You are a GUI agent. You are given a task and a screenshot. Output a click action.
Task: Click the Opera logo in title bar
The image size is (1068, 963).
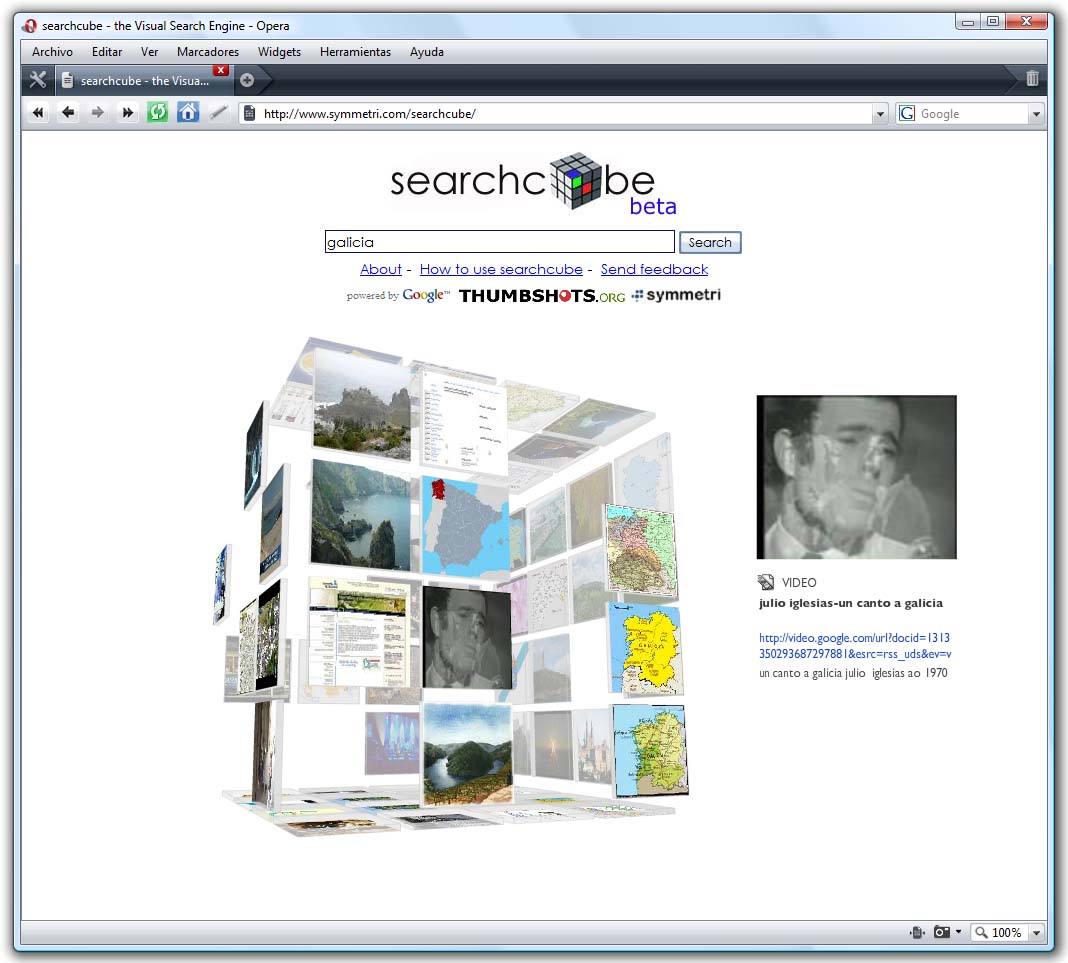click(29, 26)
